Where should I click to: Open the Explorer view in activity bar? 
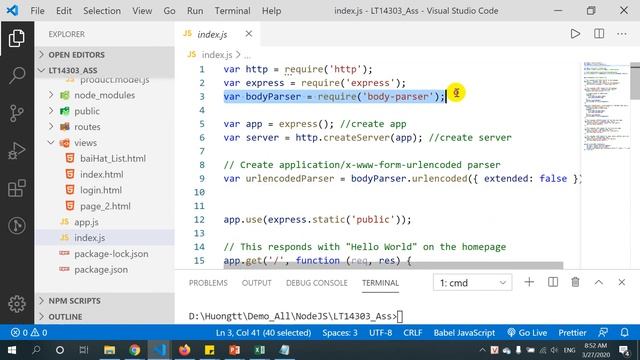[x=17, y=38]
